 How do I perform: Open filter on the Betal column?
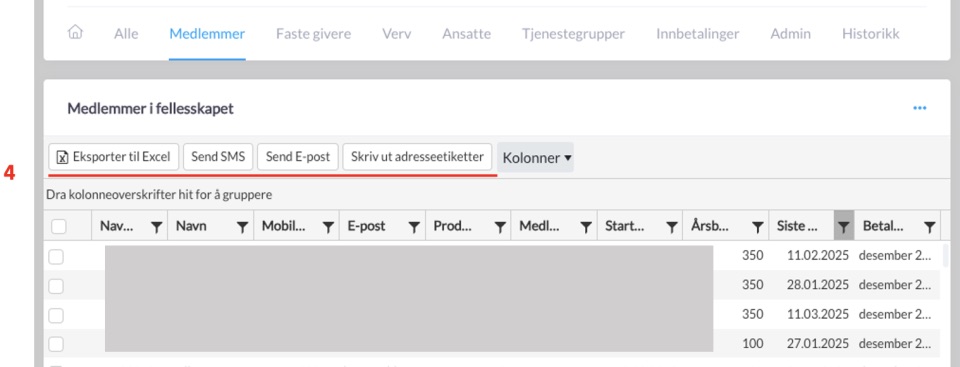[929, 227]
